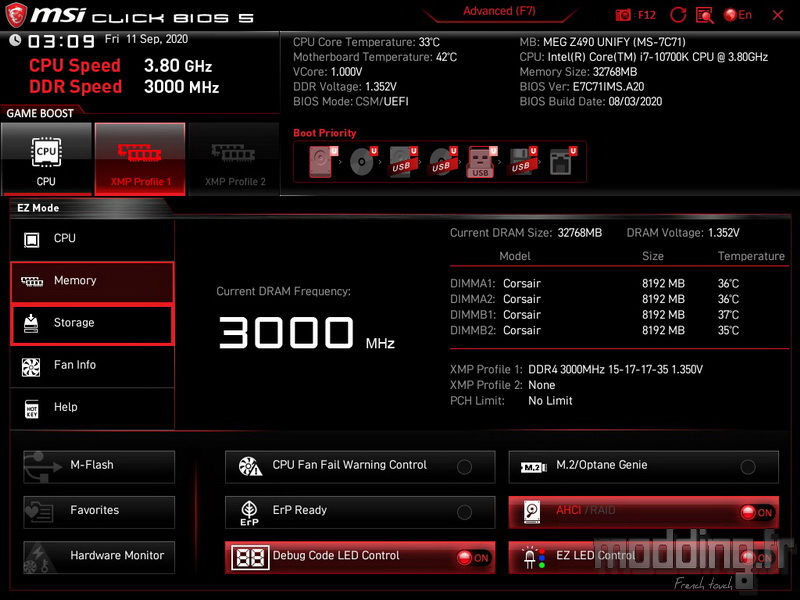The height and width of the screenshot is (600, 800).
Task: Click the Model column header
Action: pyautogui.click(x=515, y=257)
